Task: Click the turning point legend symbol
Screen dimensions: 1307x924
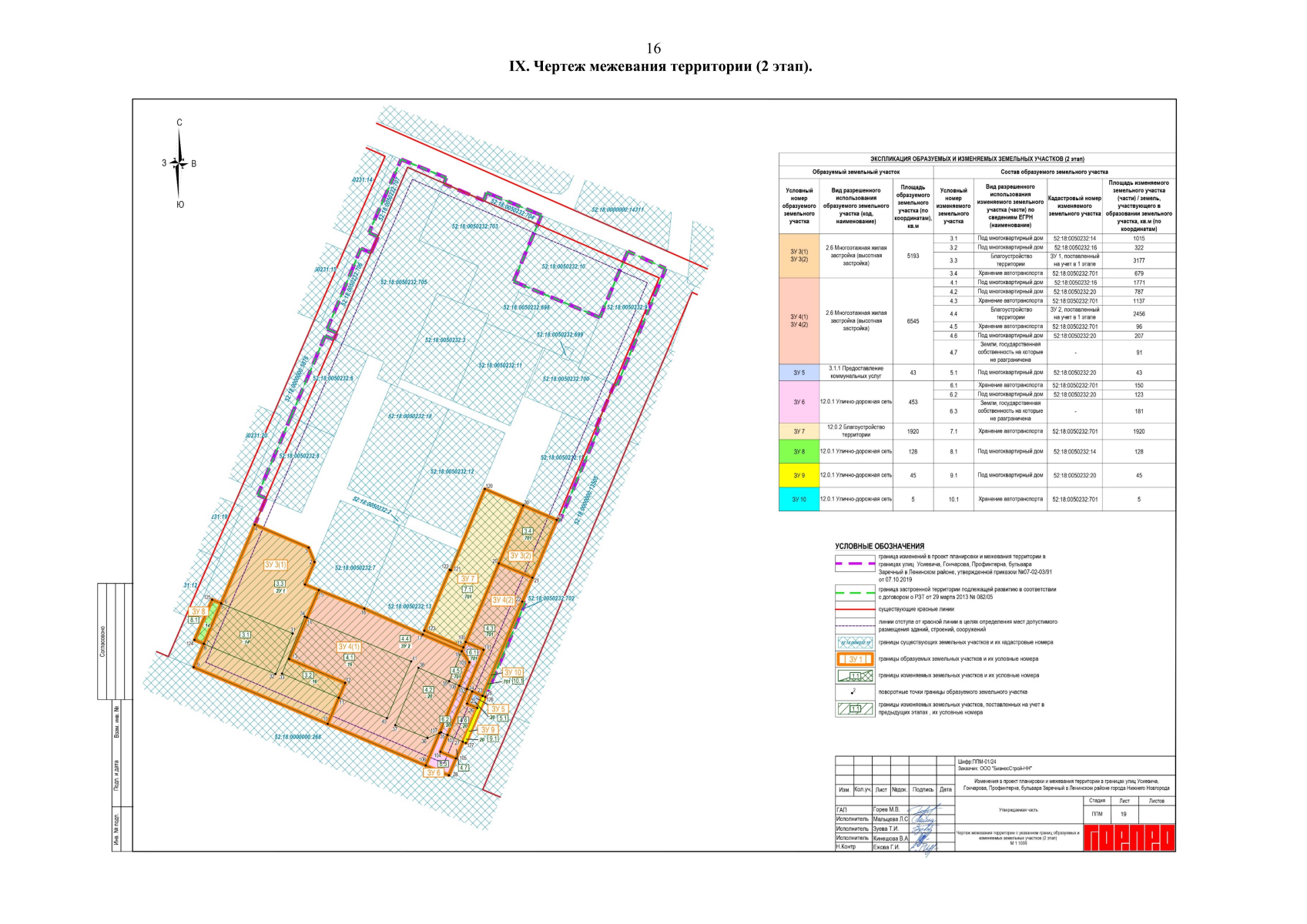Action: (853, 691)
